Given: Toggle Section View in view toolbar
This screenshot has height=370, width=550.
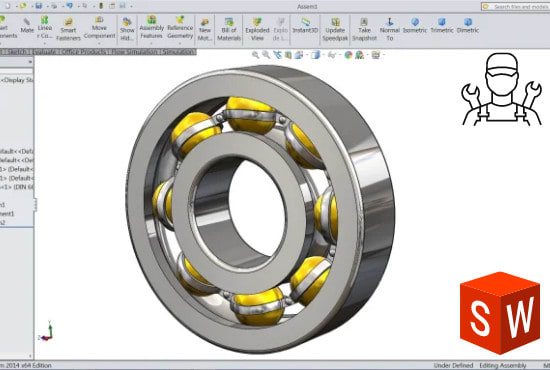Looking at the screenshot, I should tap(288, 55).
